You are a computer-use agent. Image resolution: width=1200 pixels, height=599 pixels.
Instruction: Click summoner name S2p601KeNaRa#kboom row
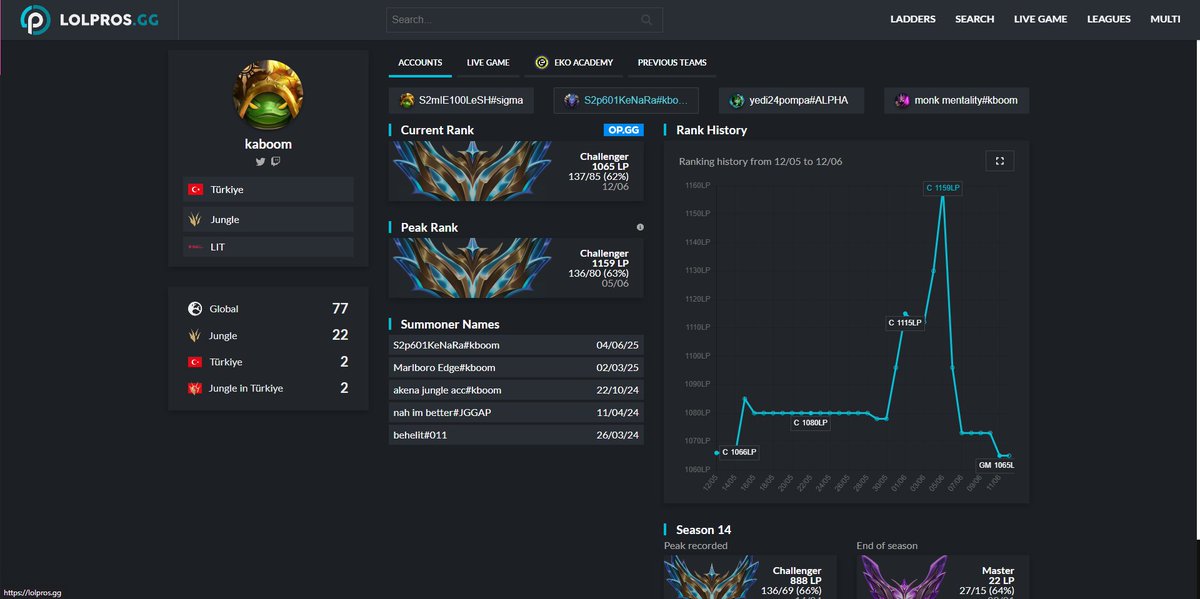[x=516, y=345]
